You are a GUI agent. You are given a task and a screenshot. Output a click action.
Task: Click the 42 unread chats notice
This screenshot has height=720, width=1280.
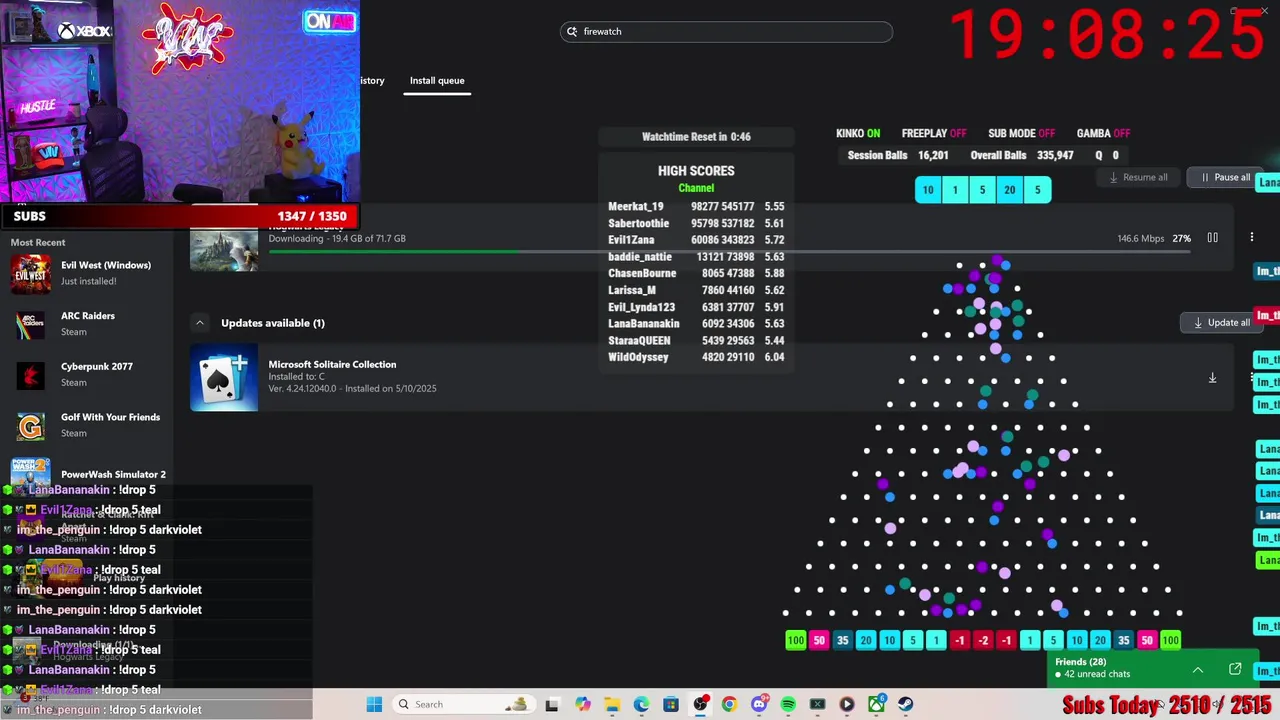1098,674
